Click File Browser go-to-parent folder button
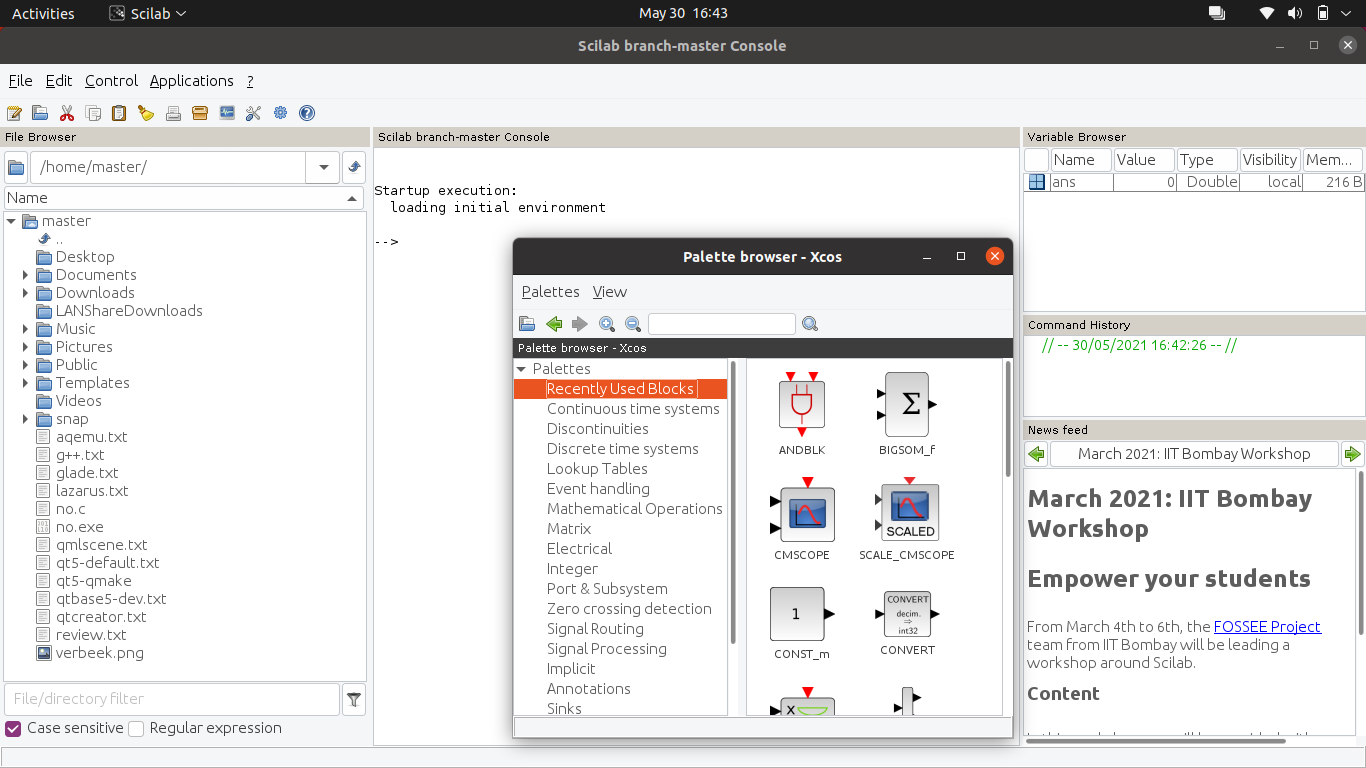1366x768 pixels. click(354, 167)
